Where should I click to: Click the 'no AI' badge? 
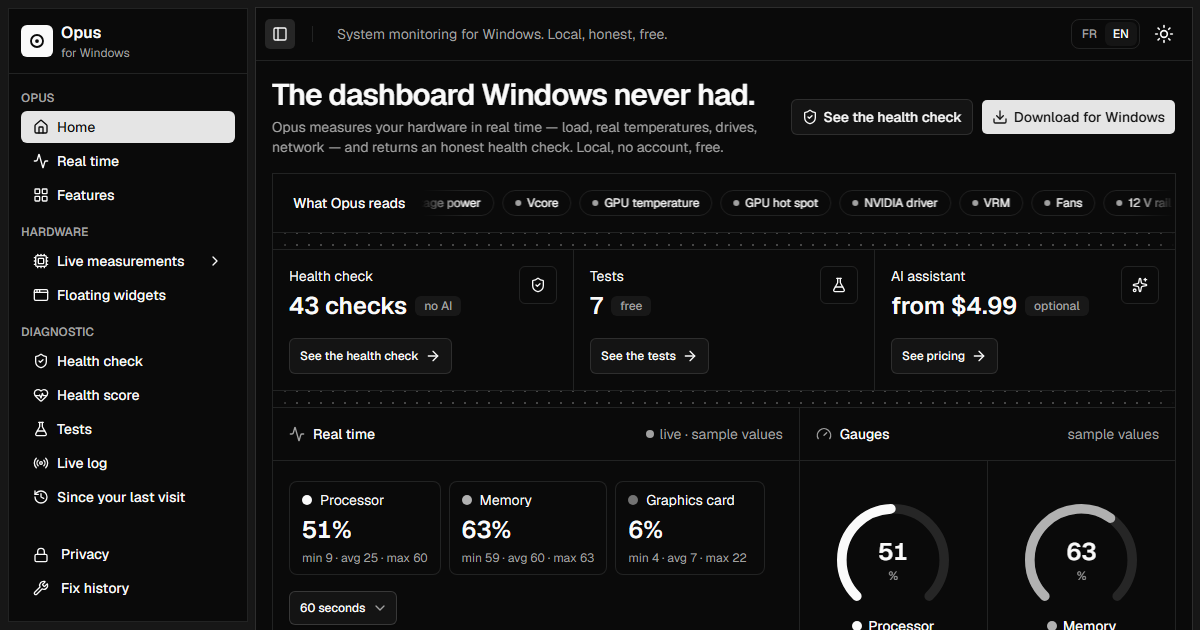pos(439,306)
